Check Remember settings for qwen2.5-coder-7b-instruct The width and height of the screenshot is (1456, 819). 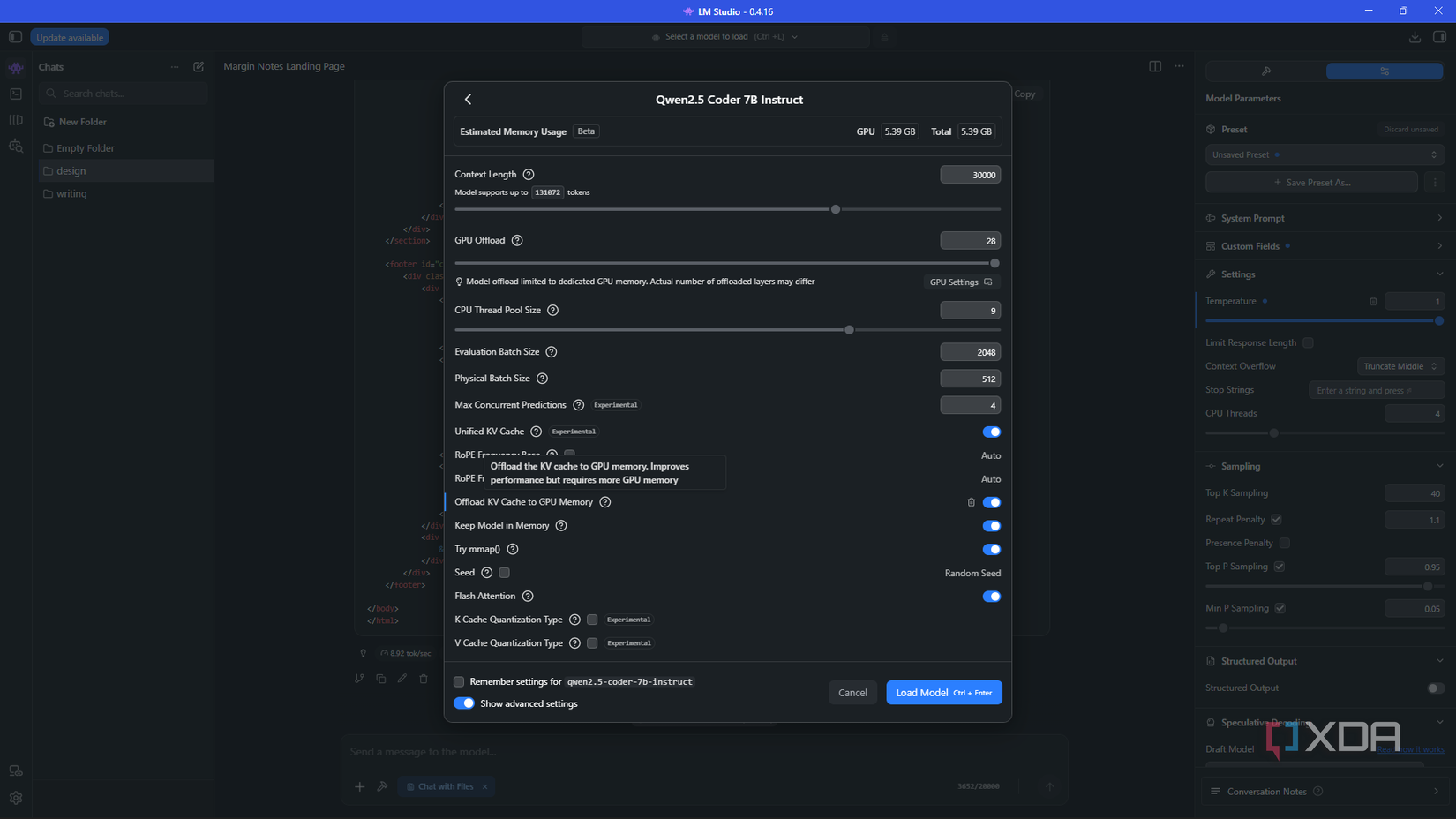(459, 682)
